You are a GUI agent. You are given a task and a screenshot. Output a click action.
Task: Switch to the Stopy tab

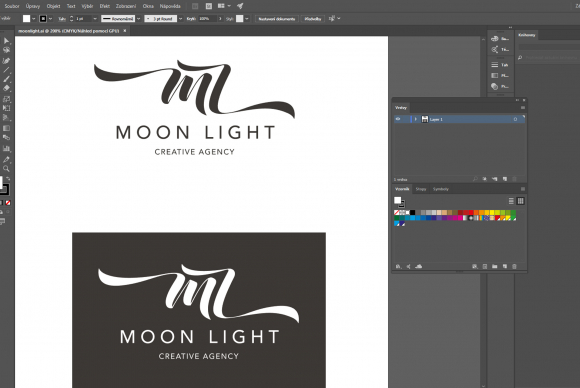(421, 189)
